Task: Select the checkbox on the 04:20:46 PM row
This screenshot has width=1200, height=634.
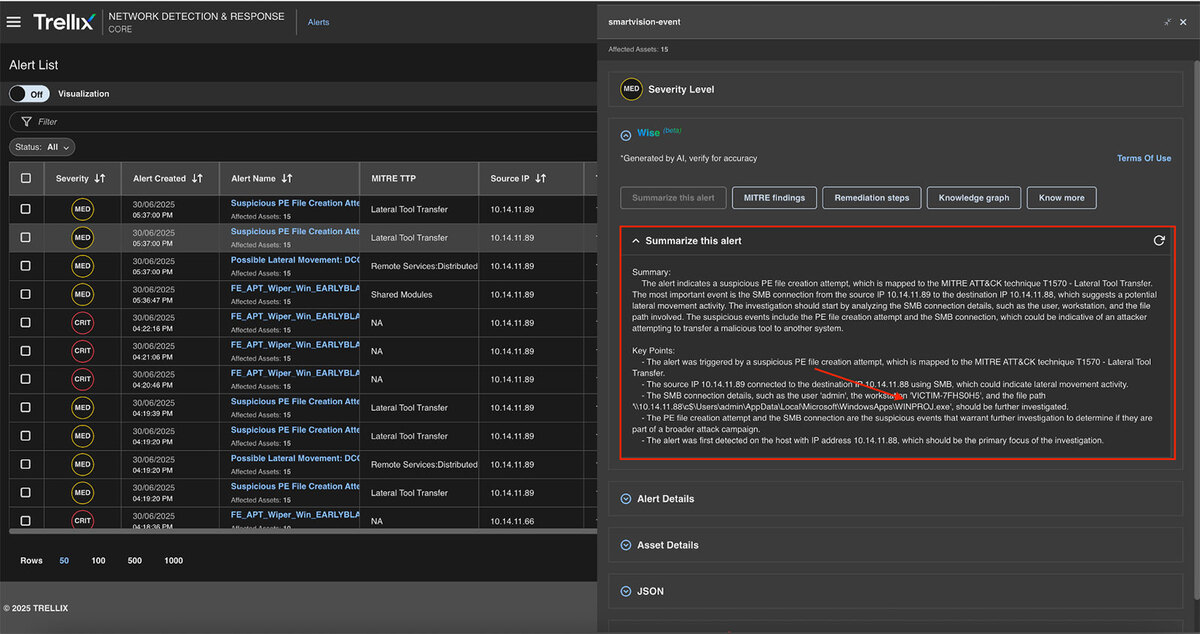Action: (x=25, y=379)
